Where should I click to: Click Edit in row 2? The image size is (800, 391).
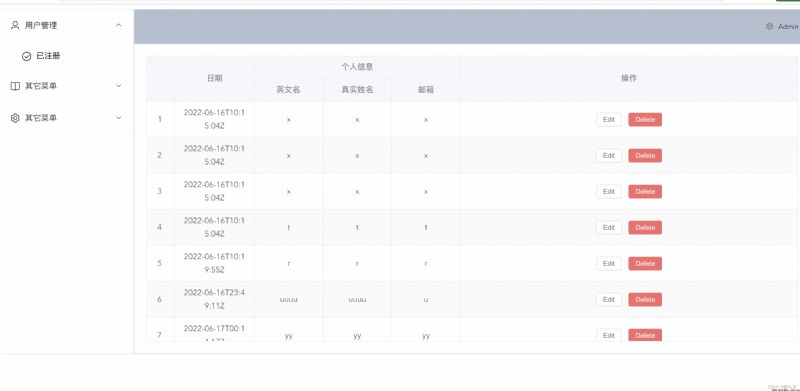(609, 156)
